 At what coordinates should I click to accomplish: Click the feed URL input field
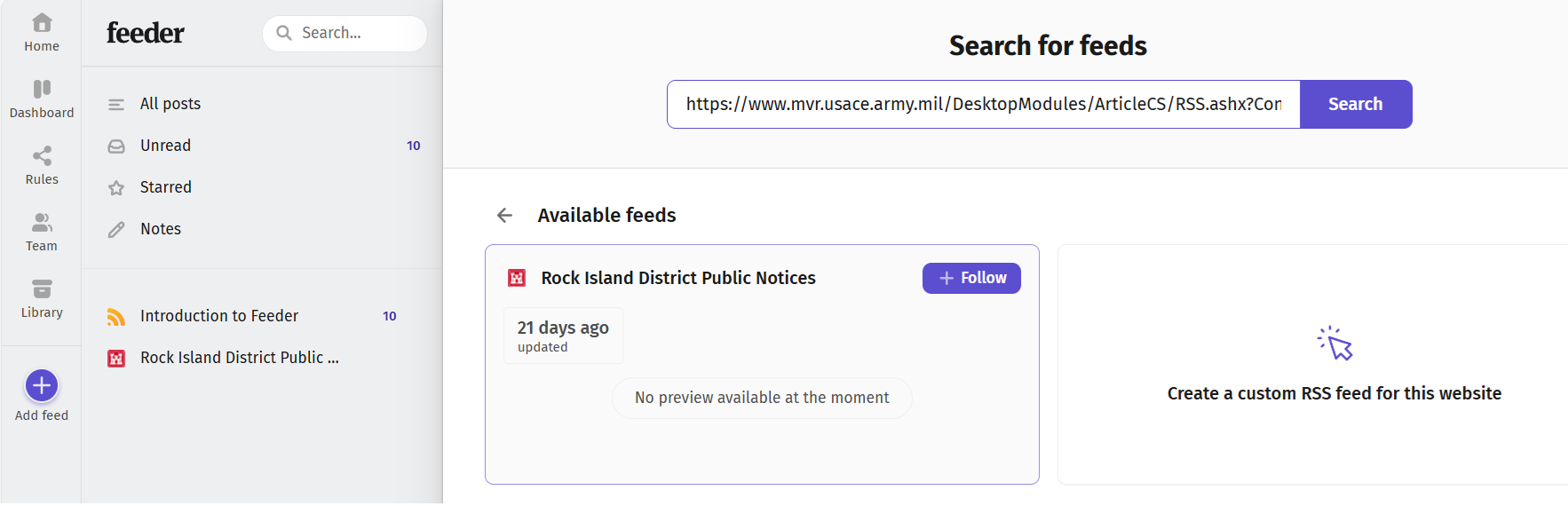click(x=984, y=104)
